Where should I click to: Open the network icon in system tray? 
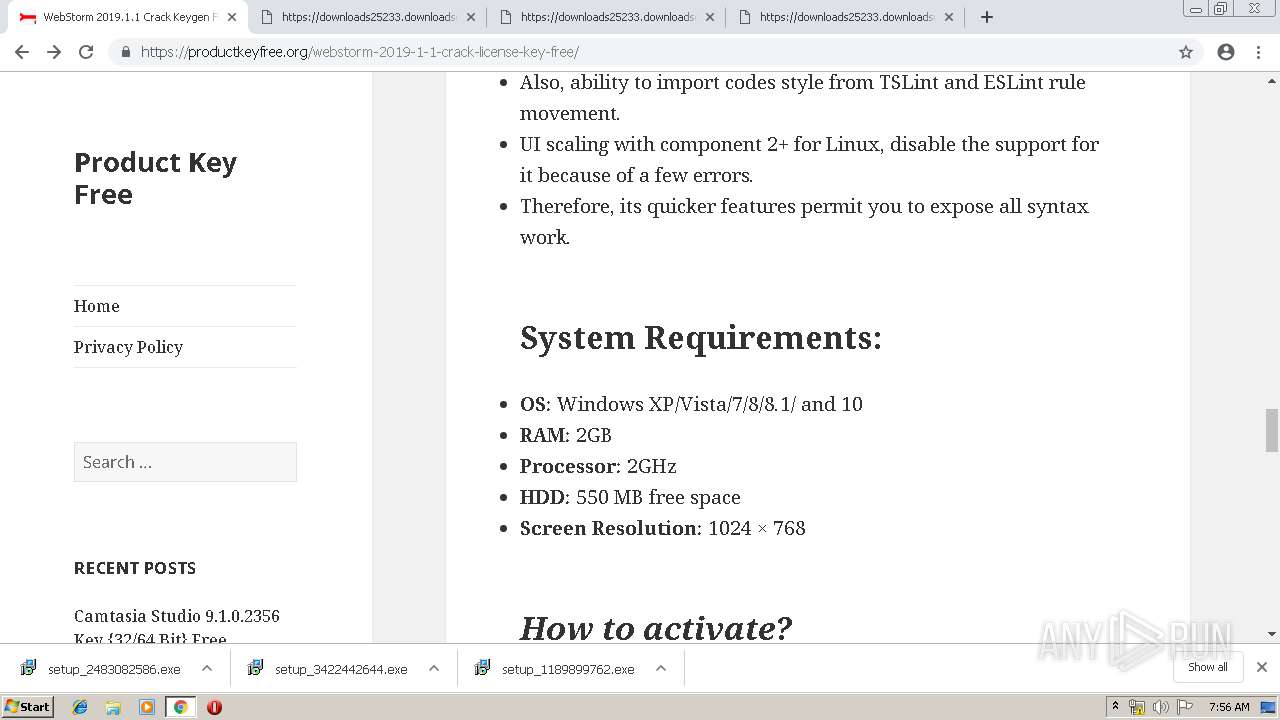(1137, 707)
